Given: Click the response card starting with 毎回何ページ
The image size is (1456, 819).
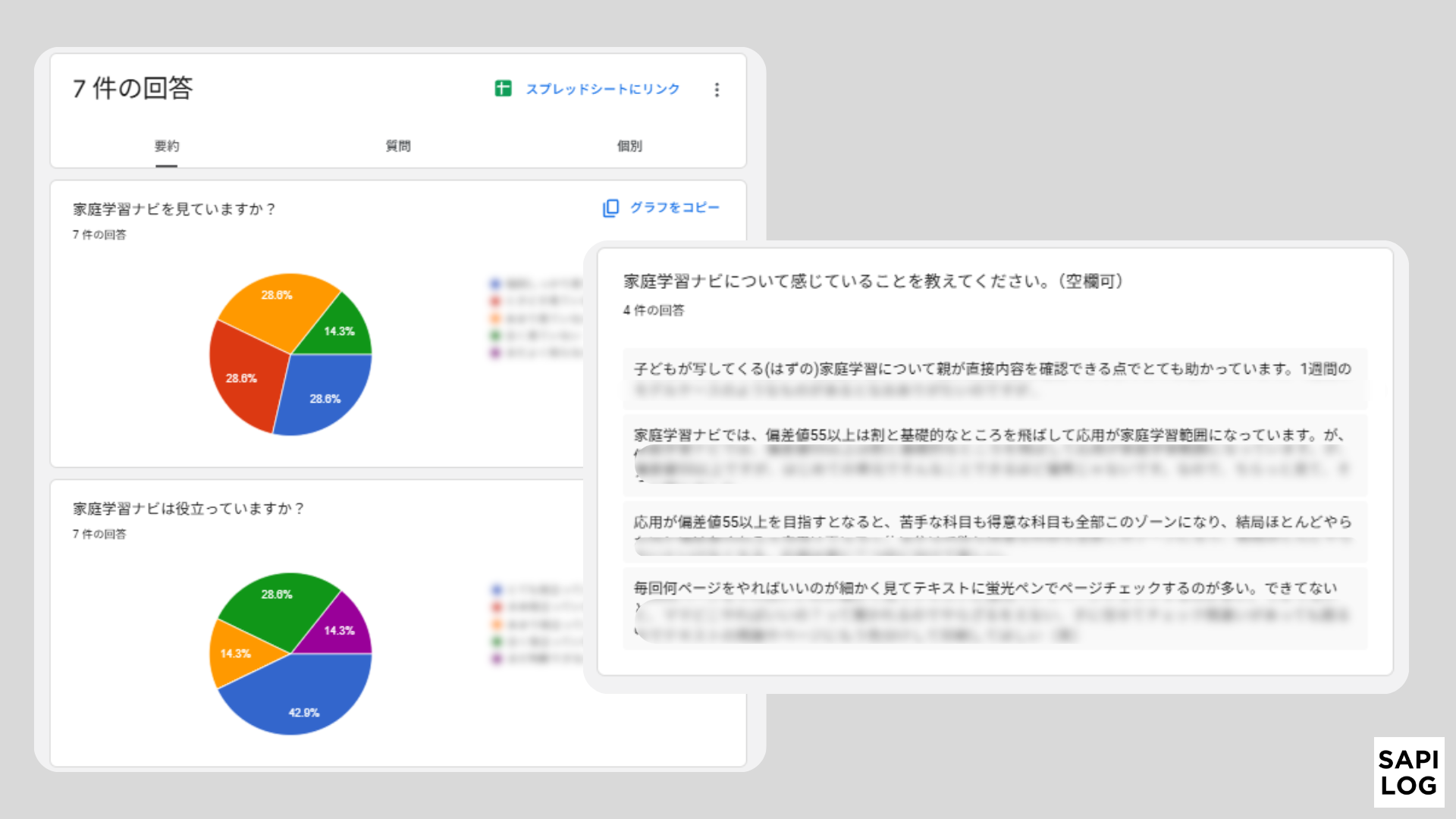Looking at the screenshot, I should (x=993, y=607).
